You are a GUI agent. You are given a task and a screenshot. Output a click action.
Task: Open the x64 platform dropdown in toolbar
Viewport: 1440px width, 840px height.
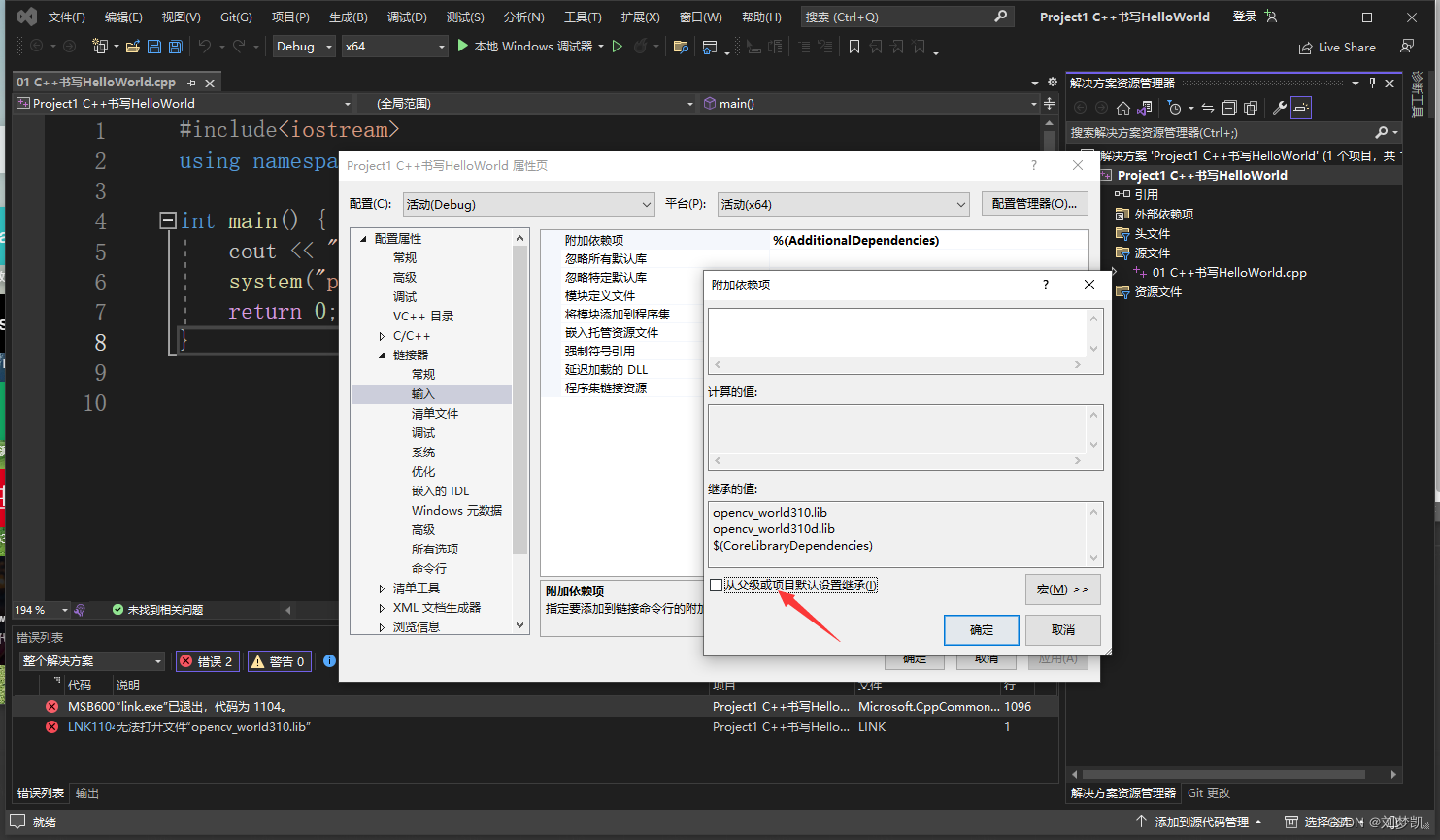pos(395,47)
